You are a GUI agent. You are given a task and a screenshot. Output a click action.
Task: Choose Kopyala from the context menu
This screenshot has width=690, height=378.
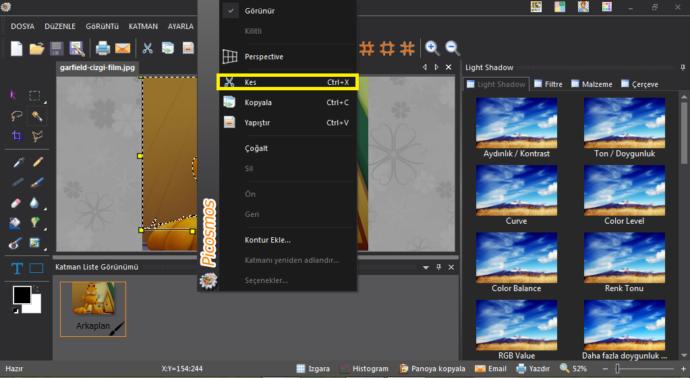point(288,102)
